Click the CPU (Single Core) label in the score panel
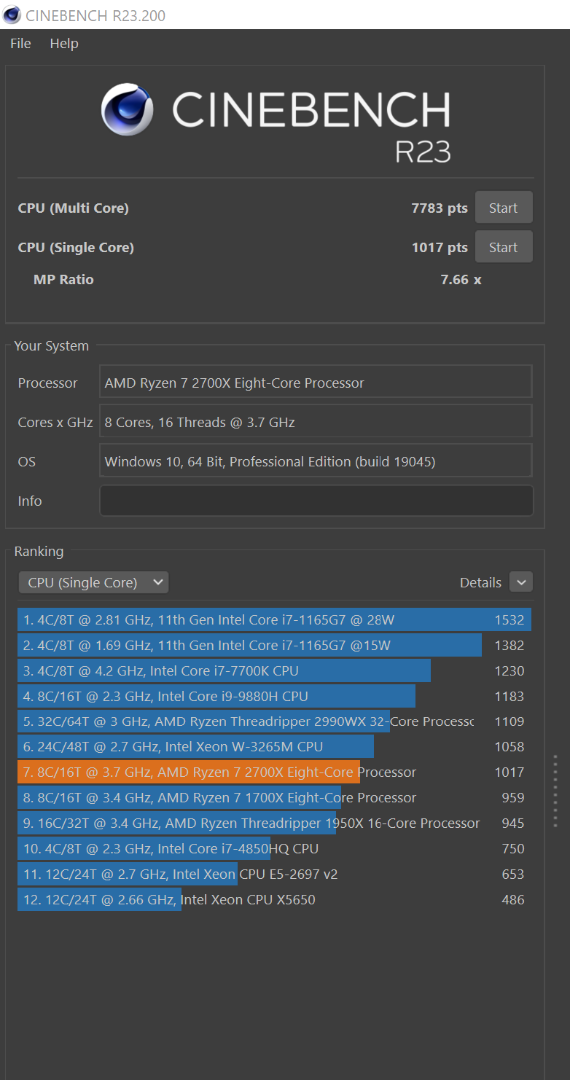Screen dimensions: 570x1080 click(x=76, y=247)
